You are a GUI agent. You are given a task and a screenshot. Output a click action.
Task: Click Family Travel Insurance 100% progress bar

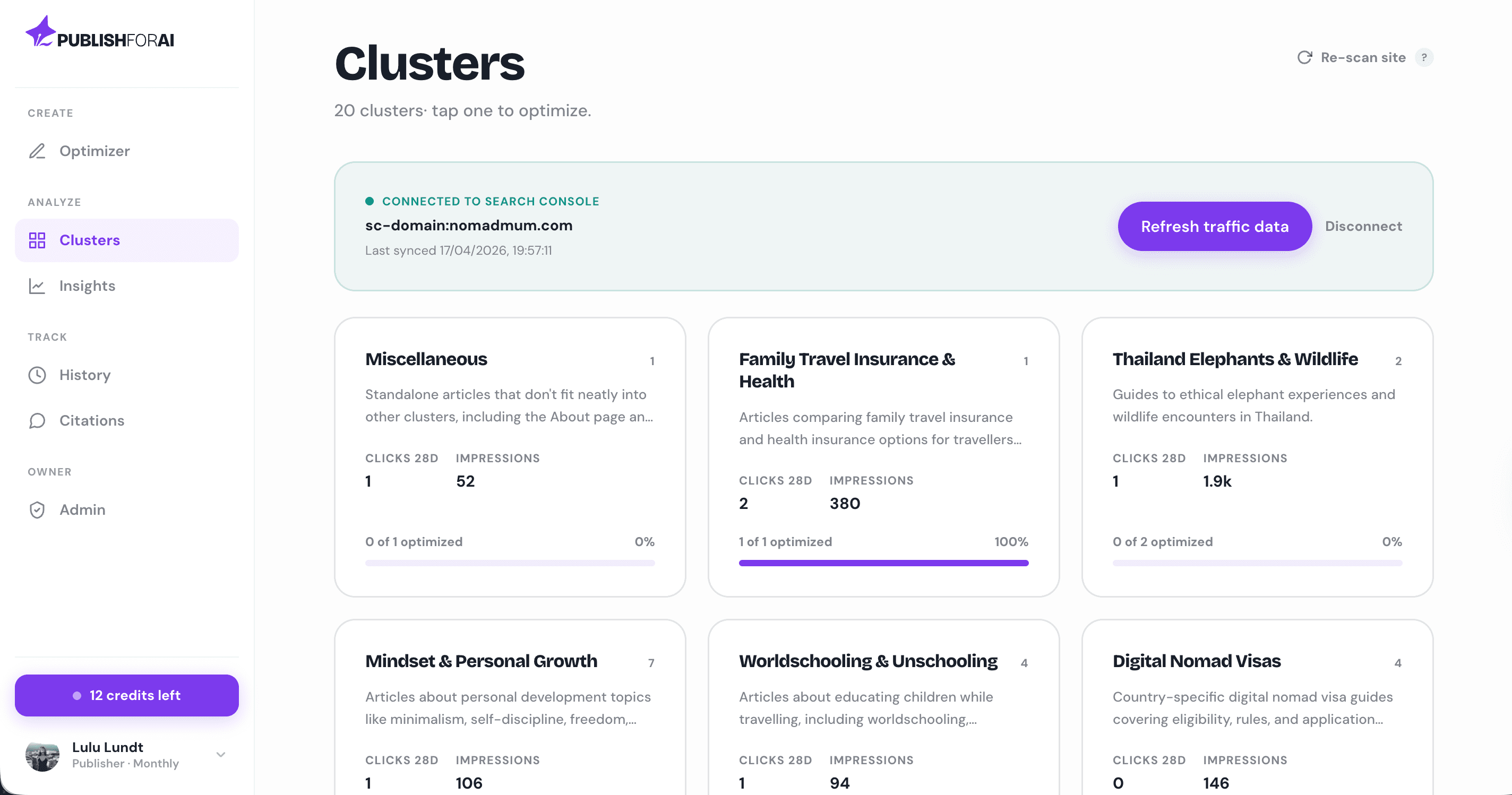tap(883, 563)
